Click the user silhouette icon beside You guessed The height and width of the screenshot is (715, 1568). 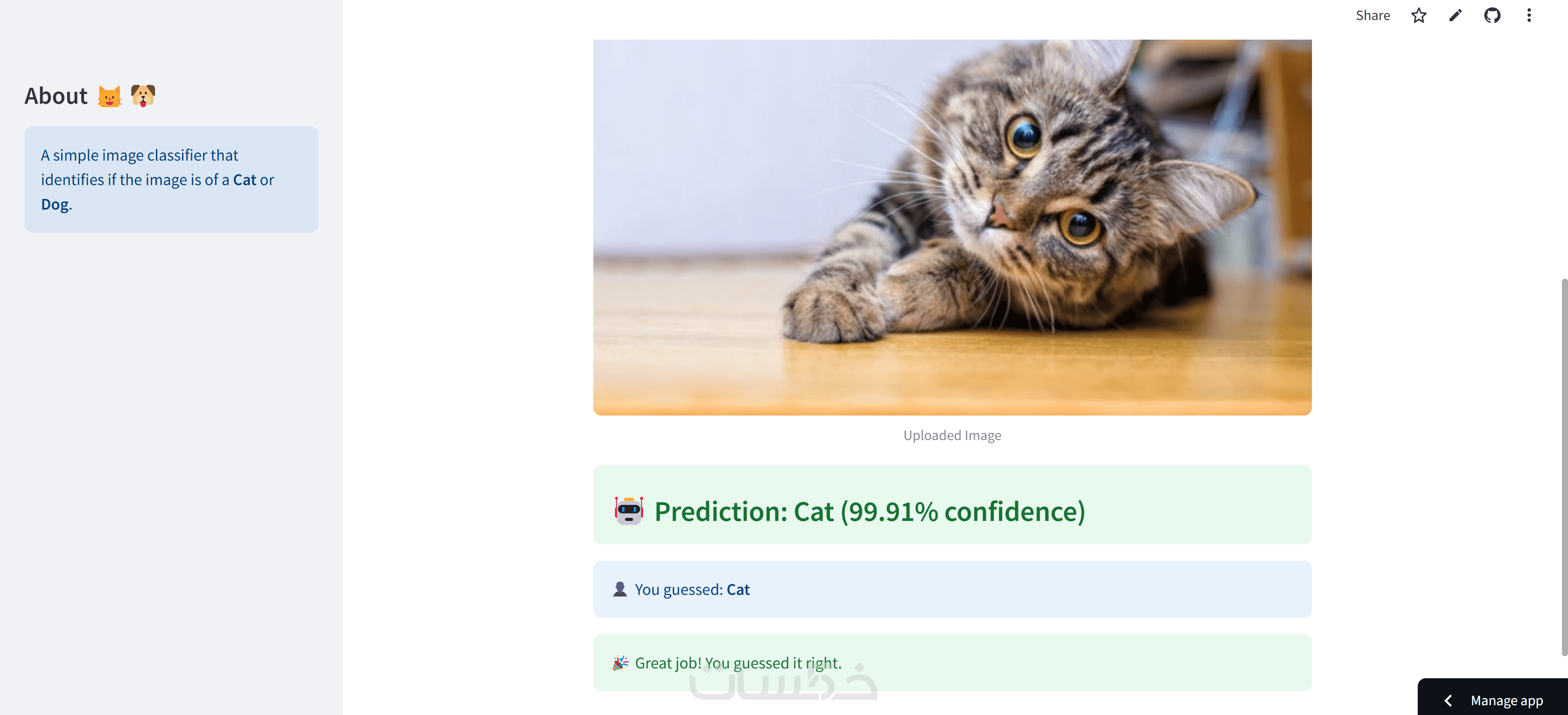point(620,589)
